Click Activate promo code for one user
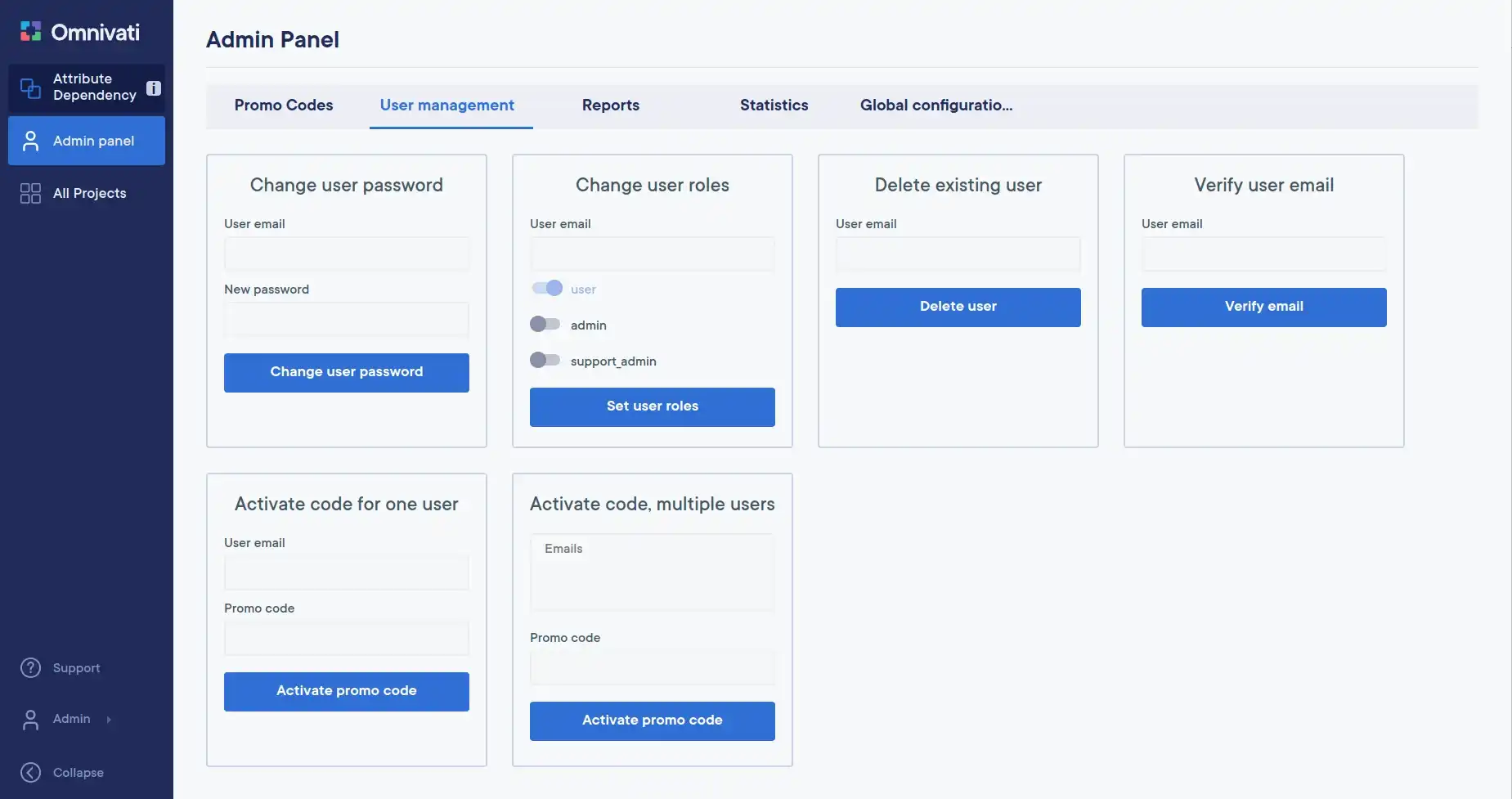The width and height of the screenshot is (1512, 799). pos(346,691)
